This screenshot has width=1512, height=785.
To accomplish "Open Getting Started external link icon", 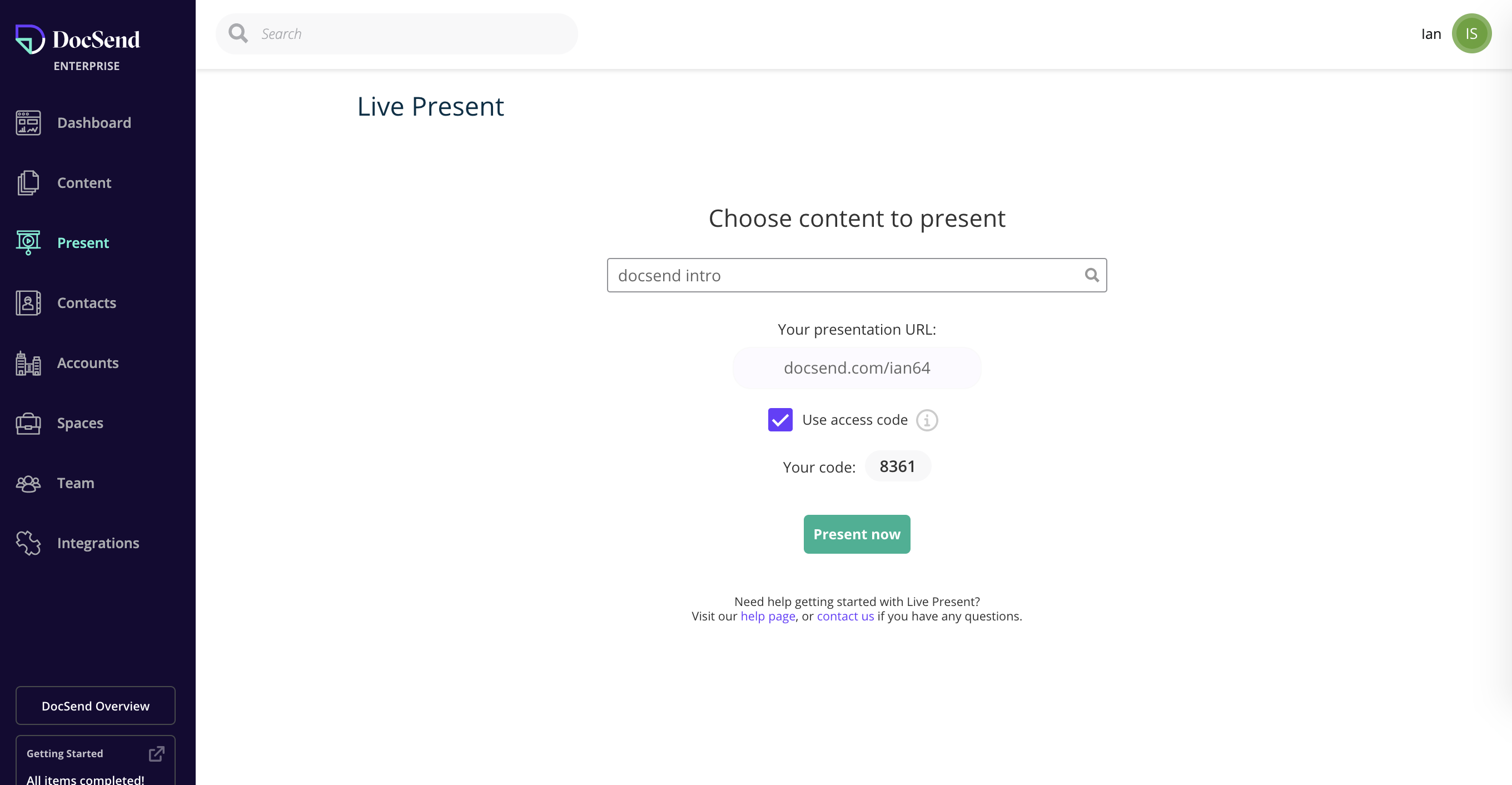I will pos(156,753).
